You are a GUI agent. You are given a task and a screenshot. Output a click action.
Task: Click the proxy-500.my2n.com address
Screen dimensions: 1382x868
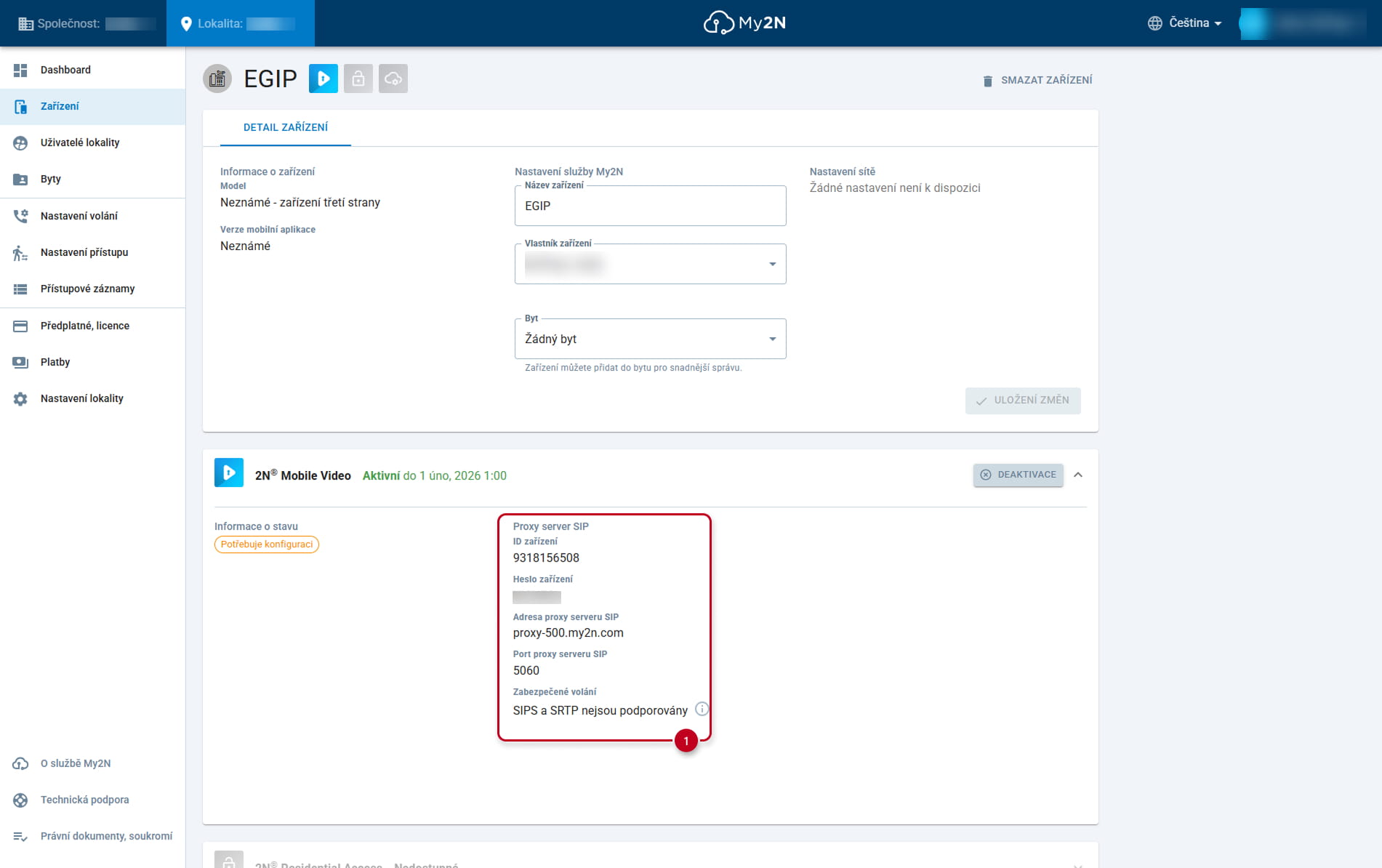[x=569, y=633]
